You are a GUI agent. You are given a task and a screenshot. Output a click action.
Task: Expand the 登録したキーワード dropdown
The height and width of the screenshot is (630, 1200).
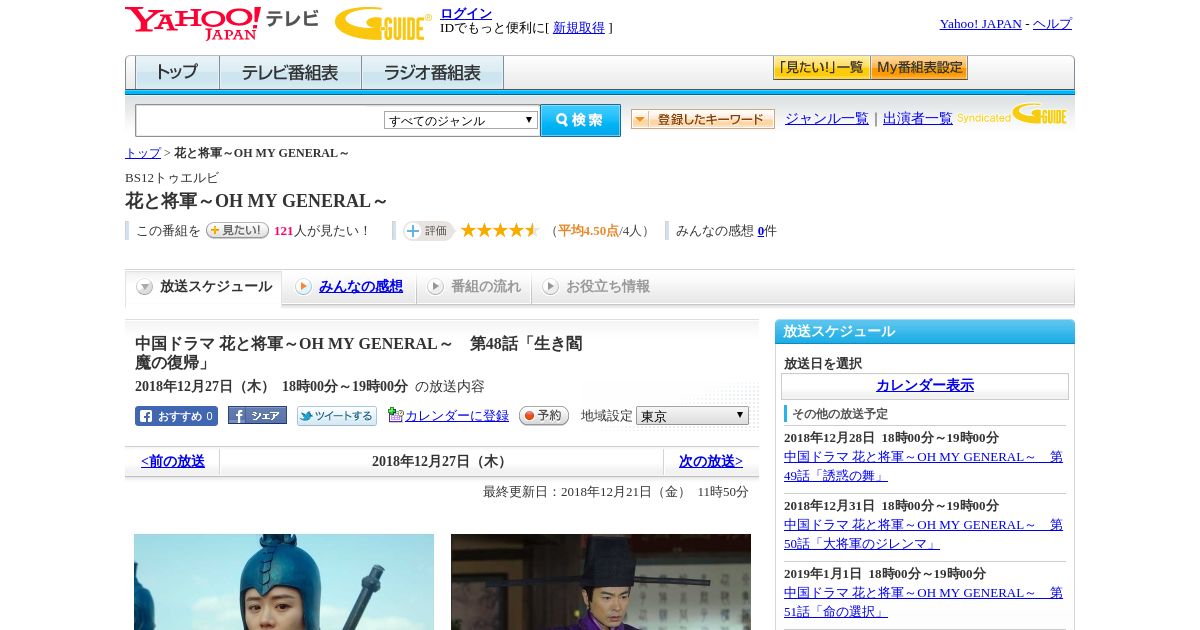(703, 119)
